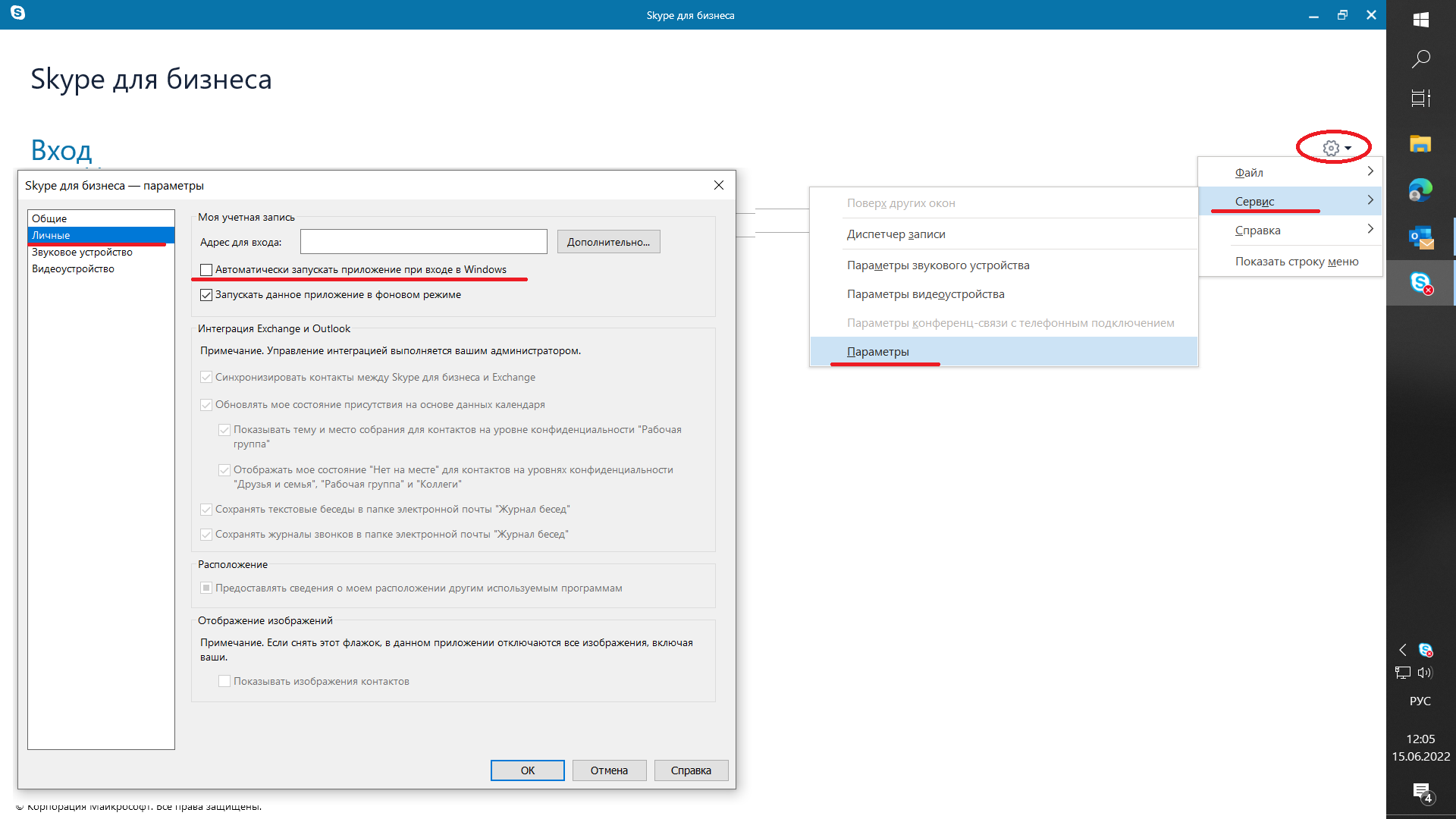Close the параметры dialog
Image resolution: width=1456 pixels, height=819 pixels.
(x=719, y=185)
